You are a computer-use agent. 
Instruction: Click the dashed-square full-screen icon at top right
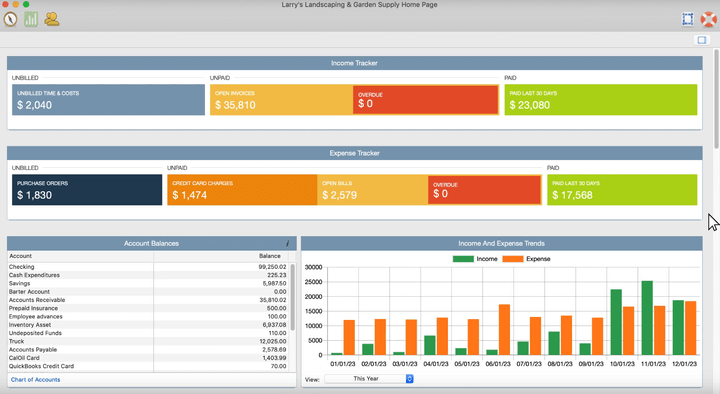click(687, 19)
